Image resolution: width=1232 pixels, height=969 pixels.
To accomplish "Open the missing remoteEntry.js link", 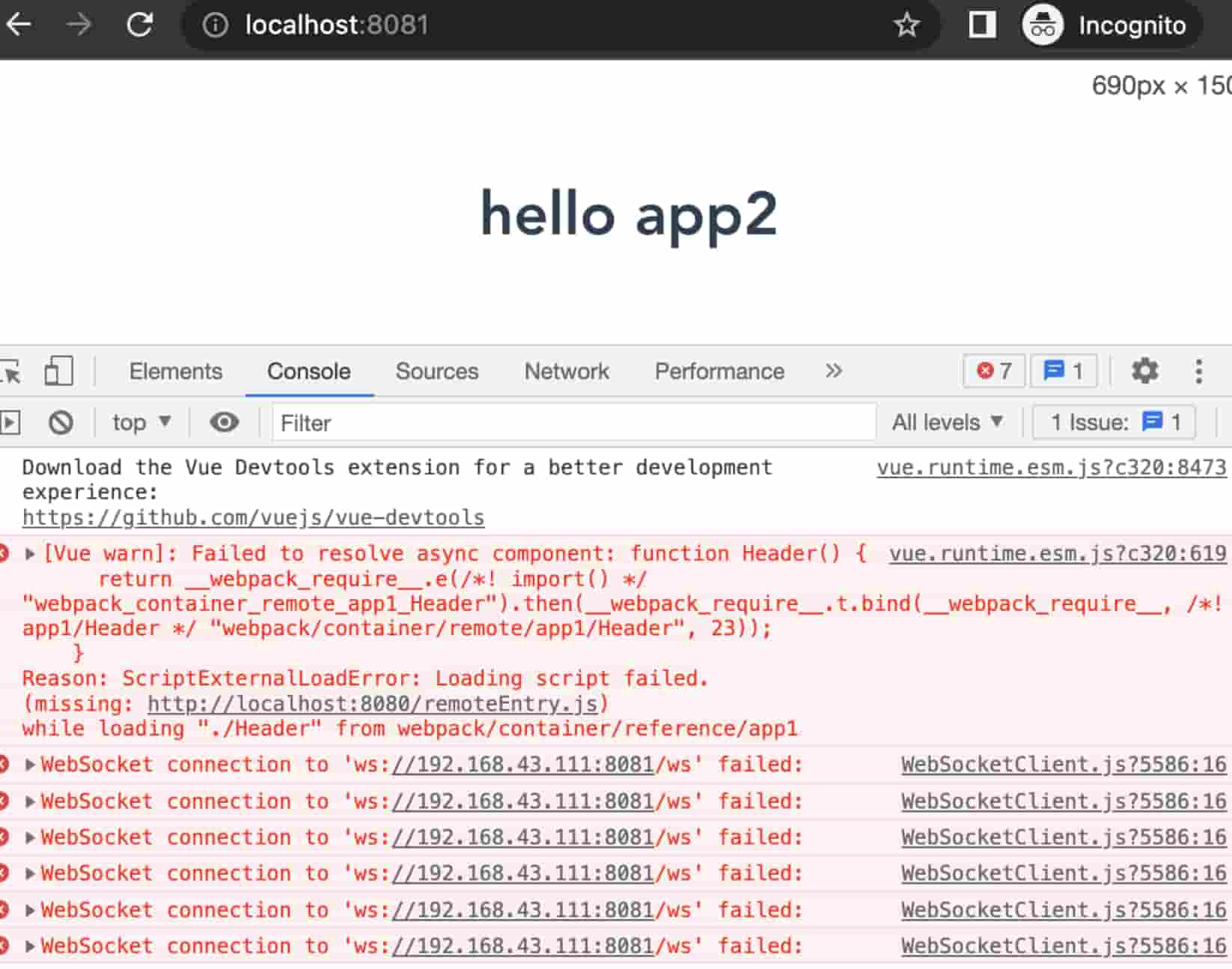I will [373, 704].
